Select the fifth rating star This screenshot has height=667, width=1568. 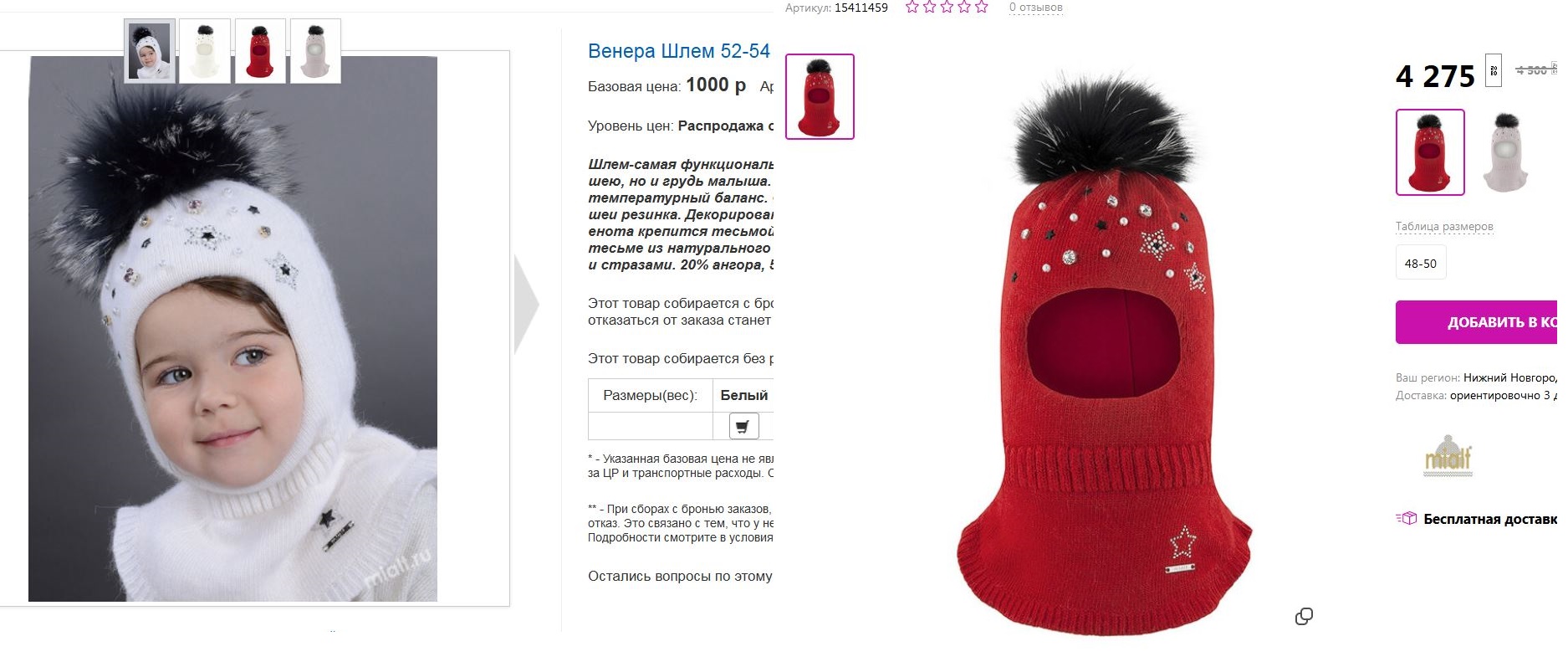tap(981, 8)
